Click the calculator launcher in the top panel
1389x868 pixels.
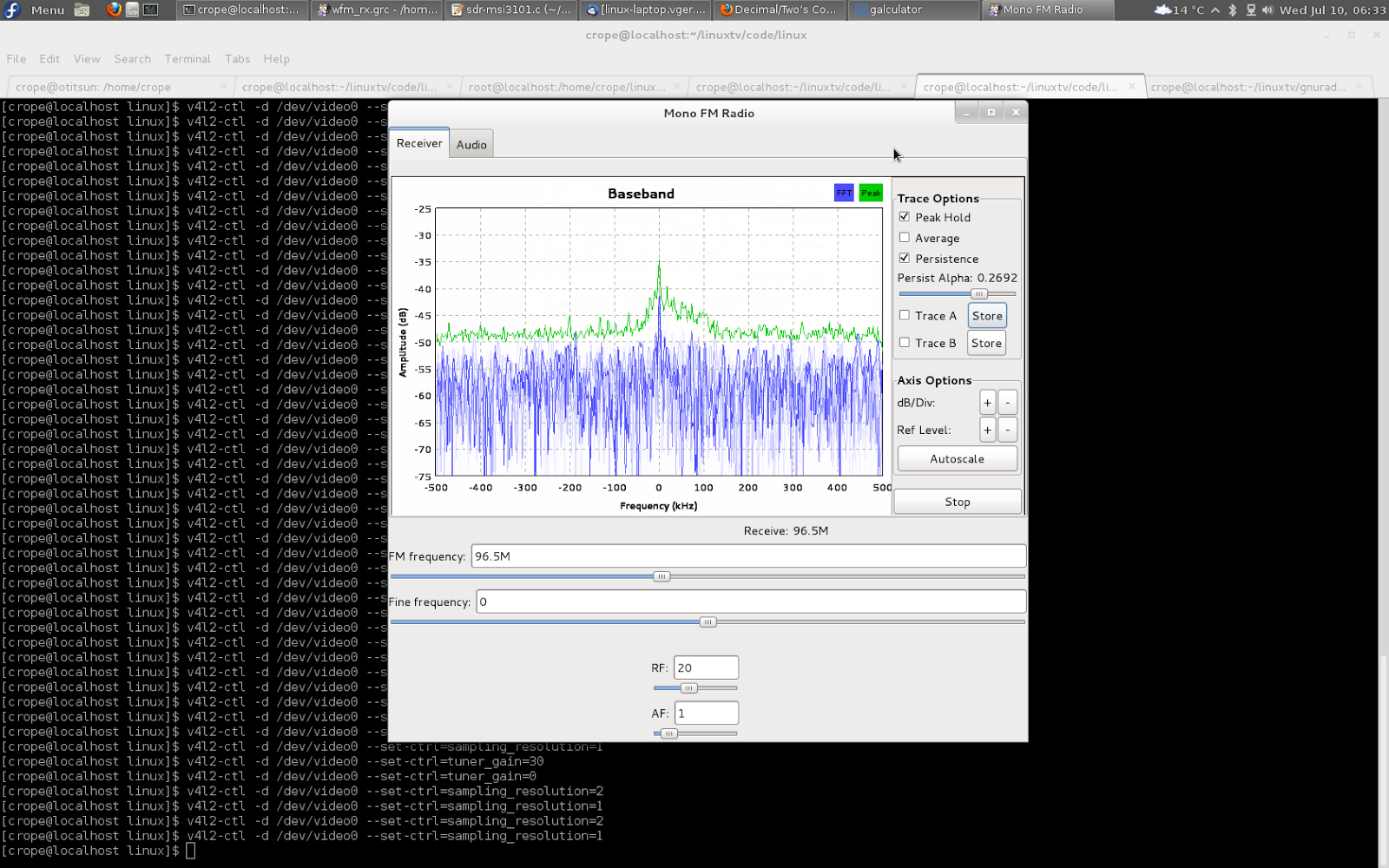tap(132, 10)
